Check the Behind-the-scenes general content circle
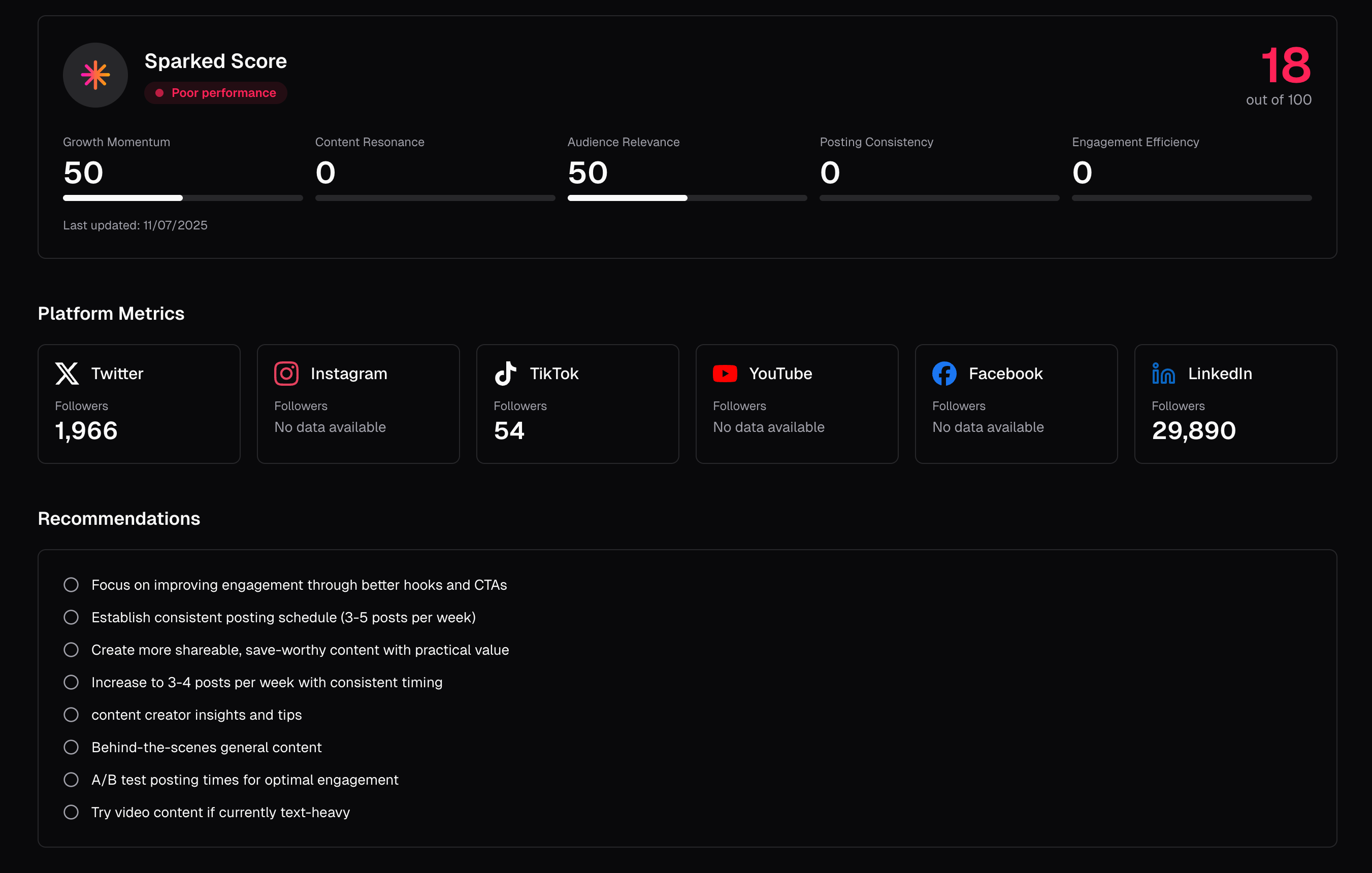The height and width of the screenshot is (873, 1372). click(71, 747)
